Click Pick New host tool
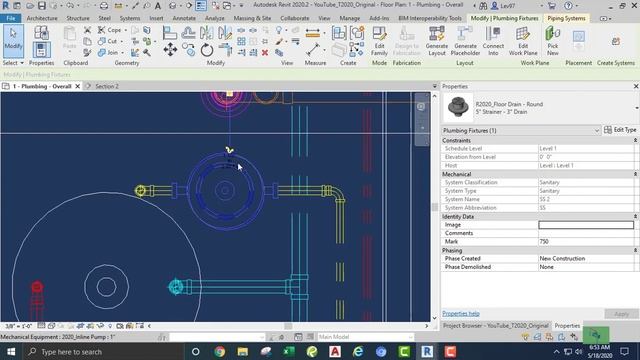Screen dimensions: 640x360 [x=553, y=41]
